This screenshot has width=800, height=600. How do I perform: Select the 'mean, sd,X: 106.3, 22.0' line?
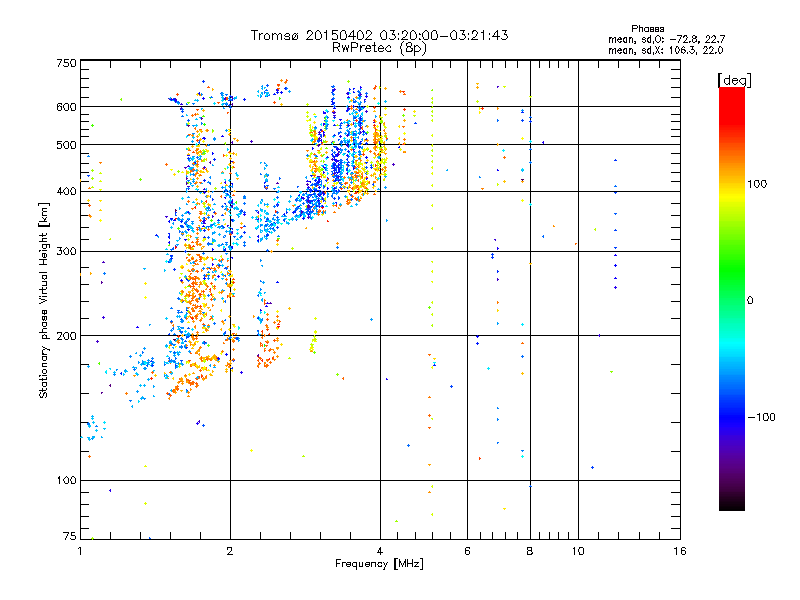tap(665, 50)
